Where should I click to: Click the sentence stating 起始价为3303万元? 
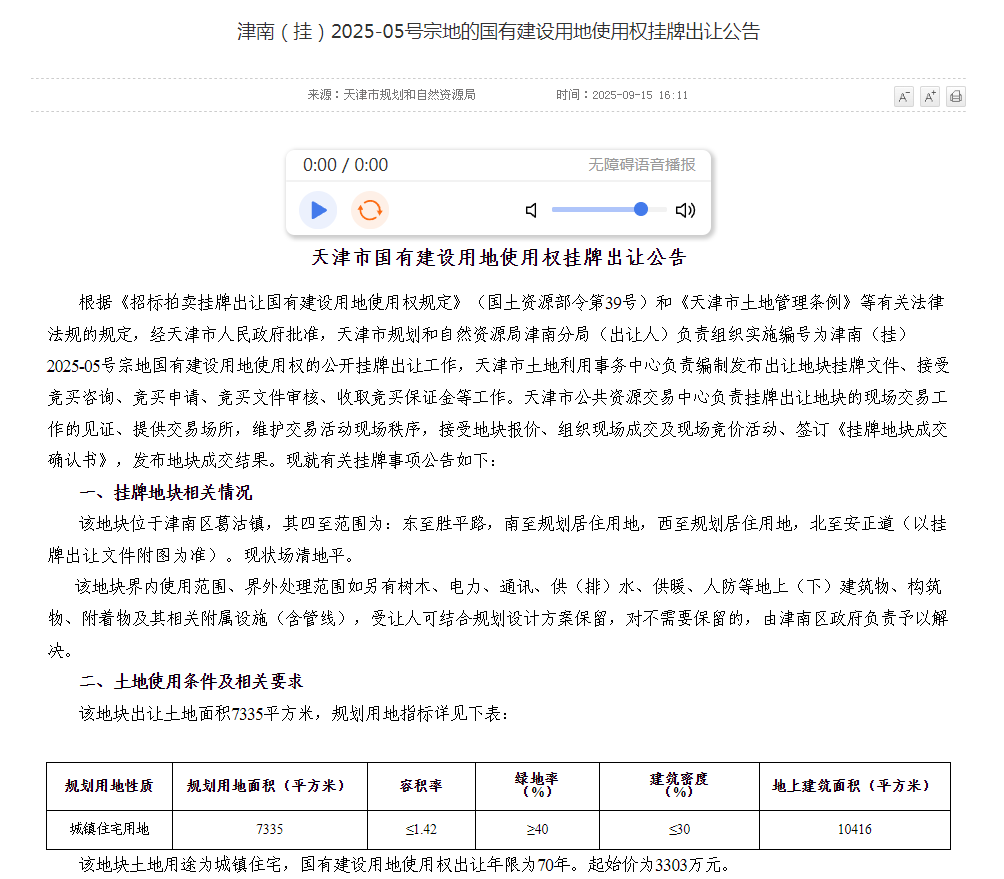pos(659,865)
